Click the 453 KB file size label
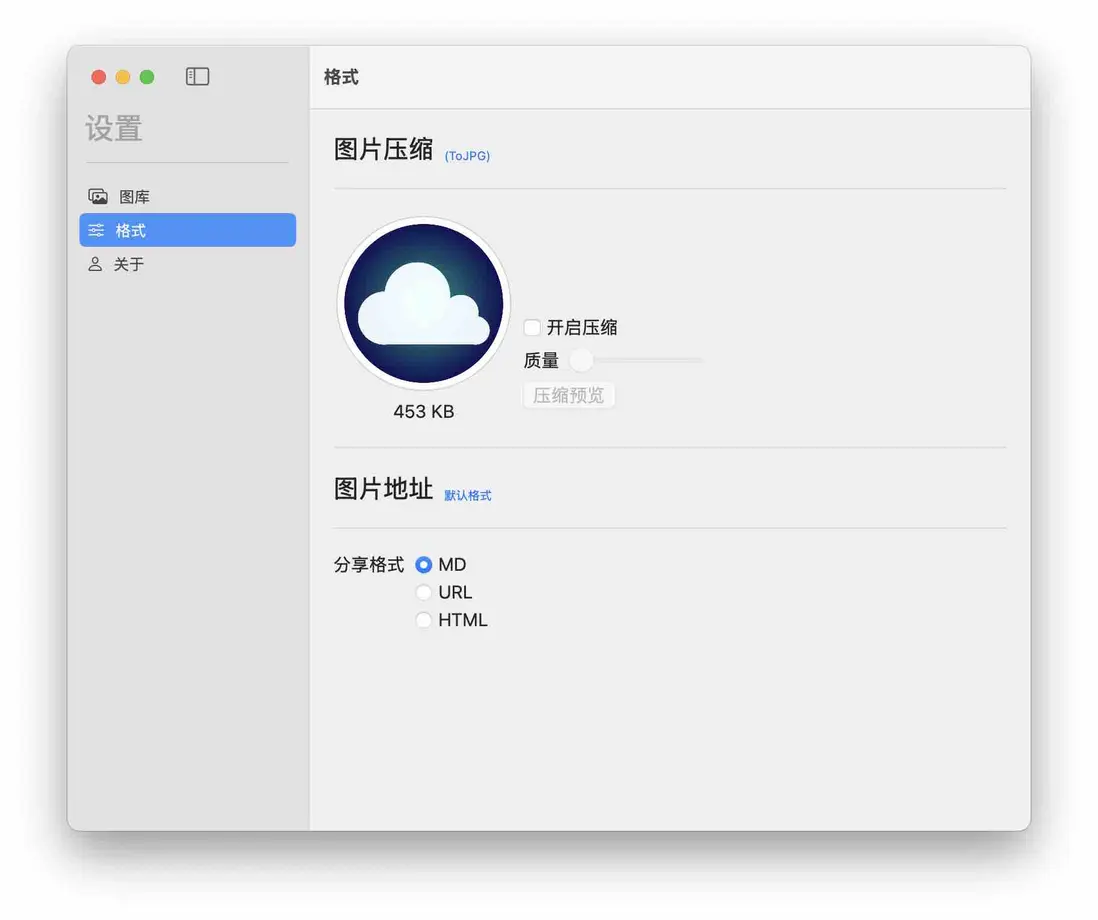Screen dimensions: 1098x920 (x=423, y=411)
